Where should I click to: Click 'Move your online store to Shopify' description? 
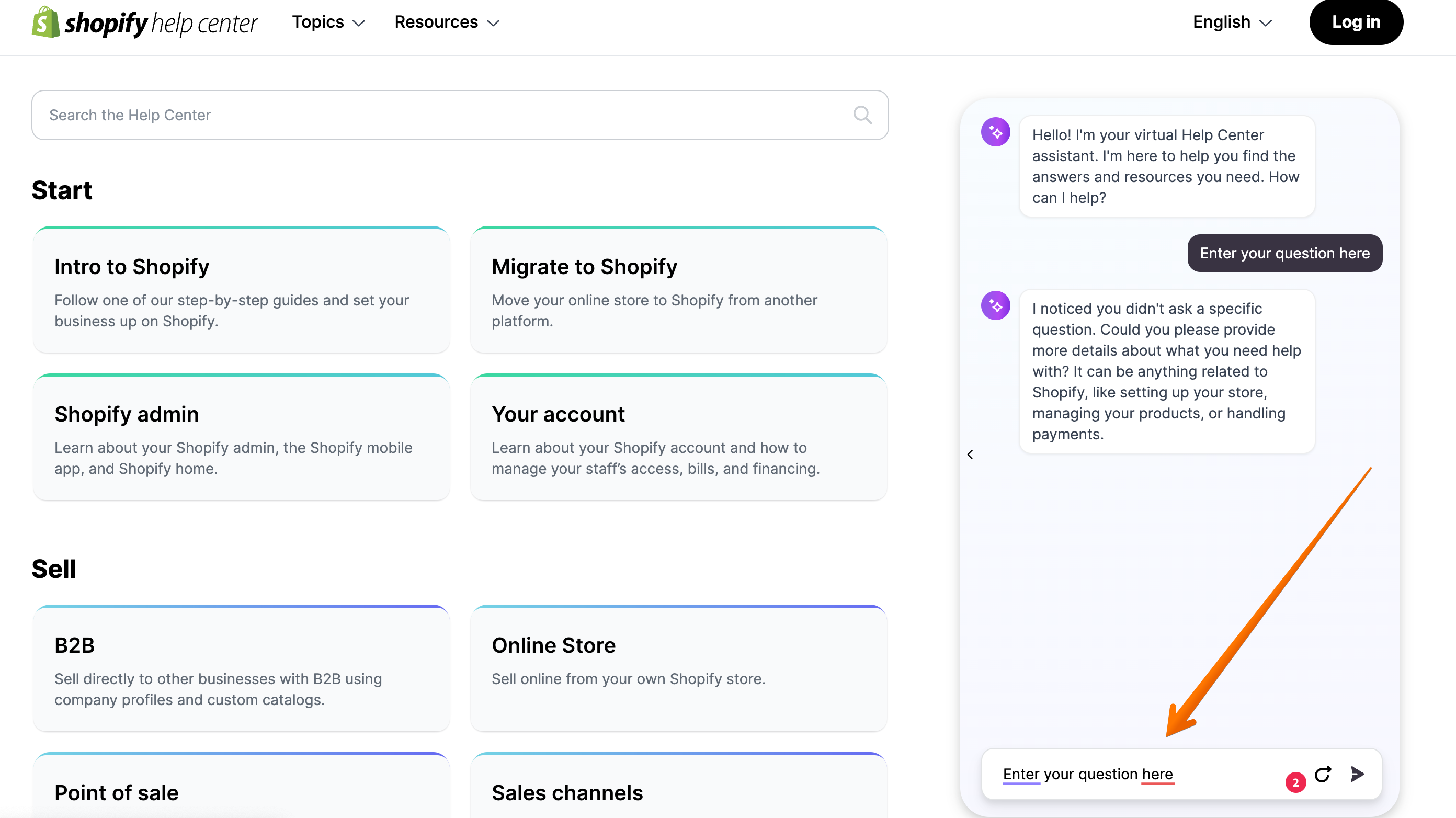654,310
